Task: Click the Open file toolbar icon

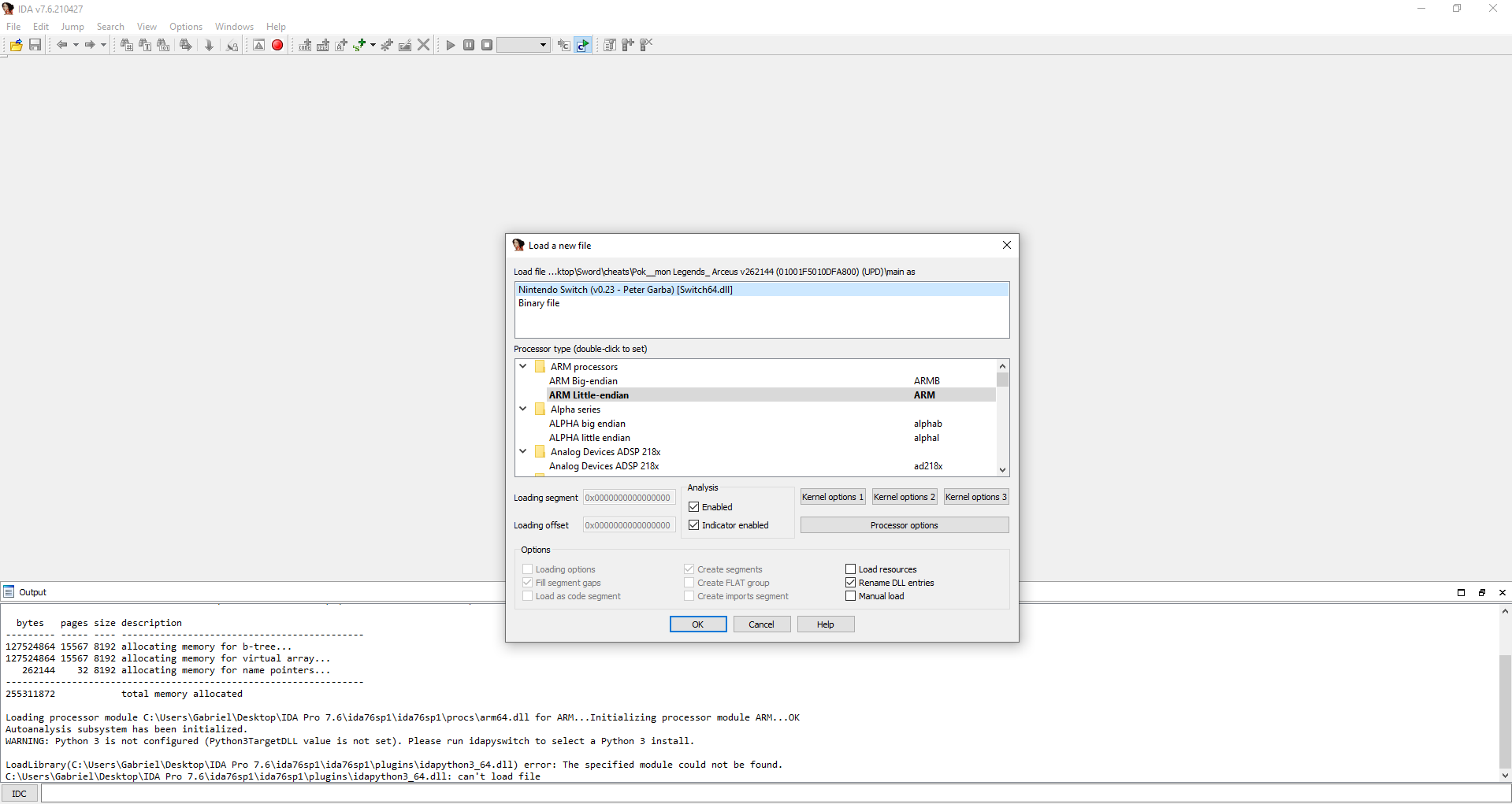Action: (16, 45)
